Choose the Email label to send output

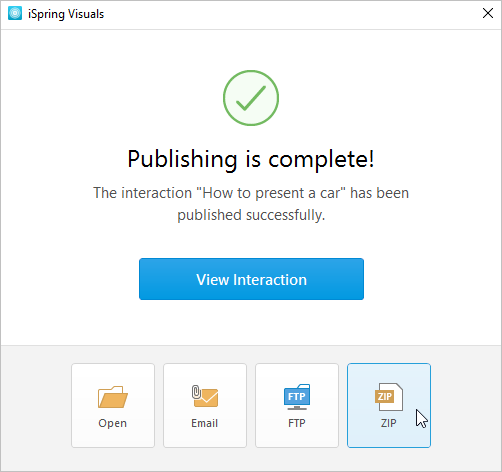tap(205, 423)
